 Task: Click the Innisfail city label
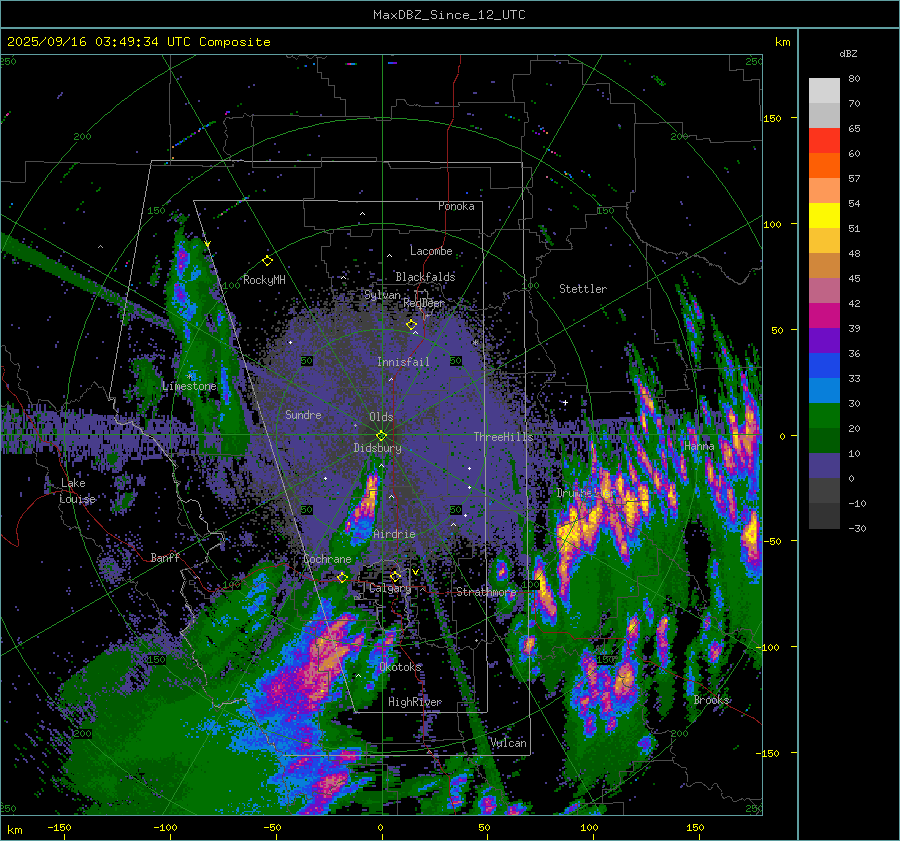pos(403,362)
